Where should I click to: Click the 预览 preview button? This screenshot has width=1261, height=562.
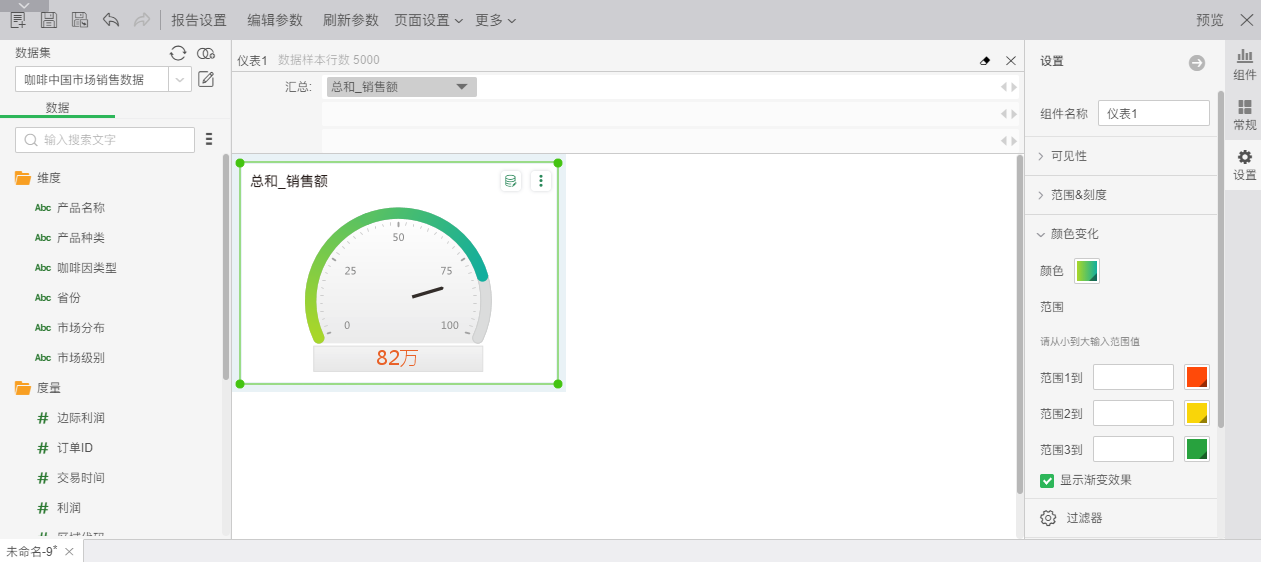tap(1210, 20)
